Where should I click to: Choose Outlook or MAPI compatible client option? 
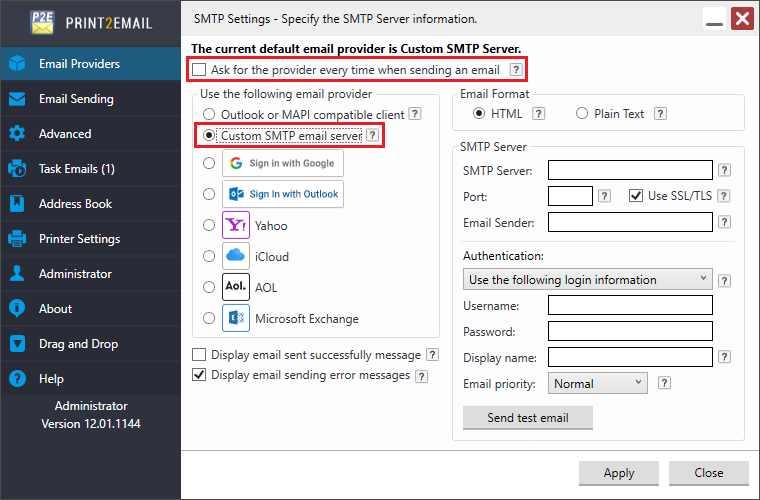[209, 114]
